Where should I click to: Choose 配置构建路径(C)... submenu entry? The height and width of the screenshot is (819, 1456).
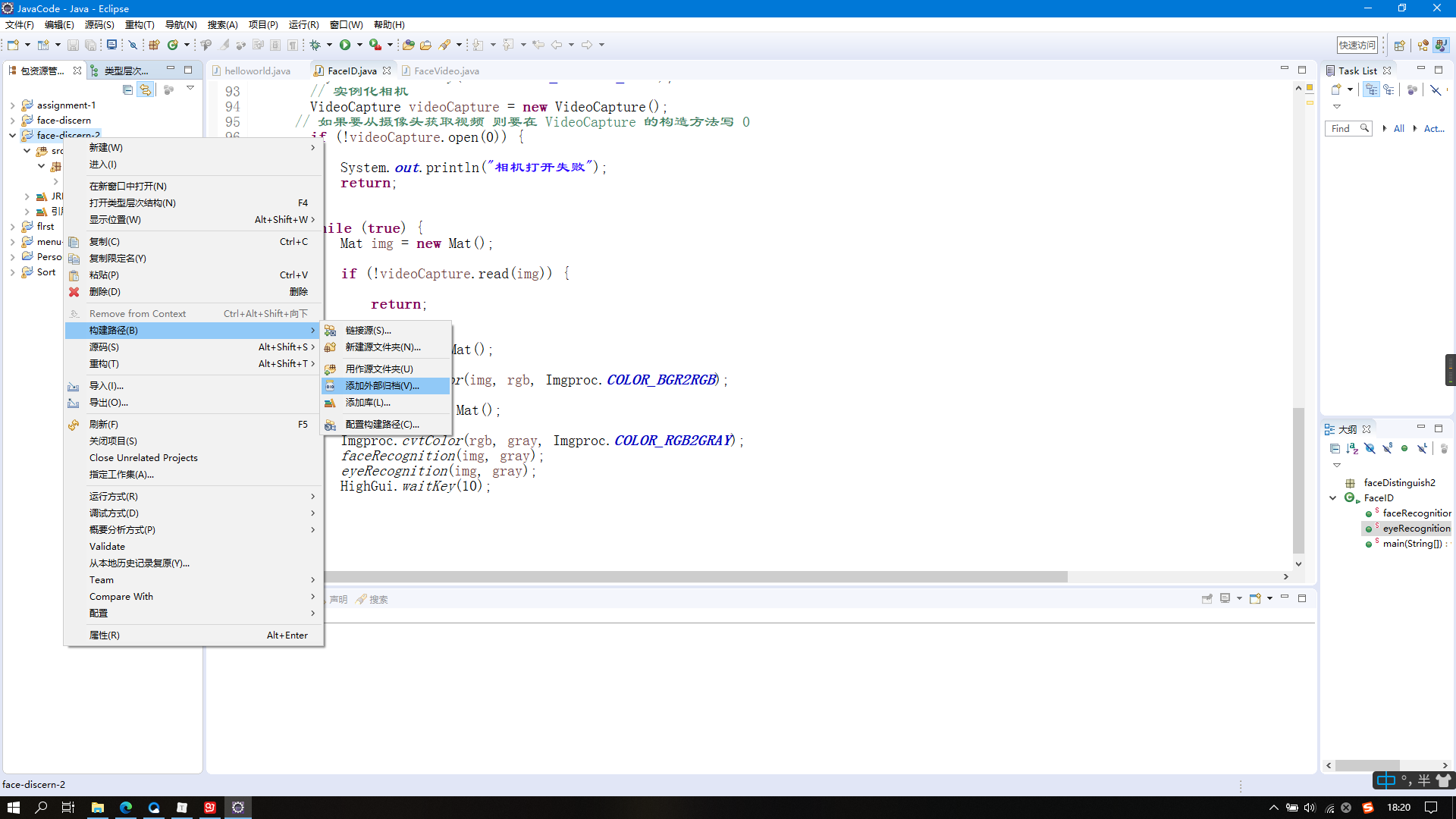(x=386, y=425)
